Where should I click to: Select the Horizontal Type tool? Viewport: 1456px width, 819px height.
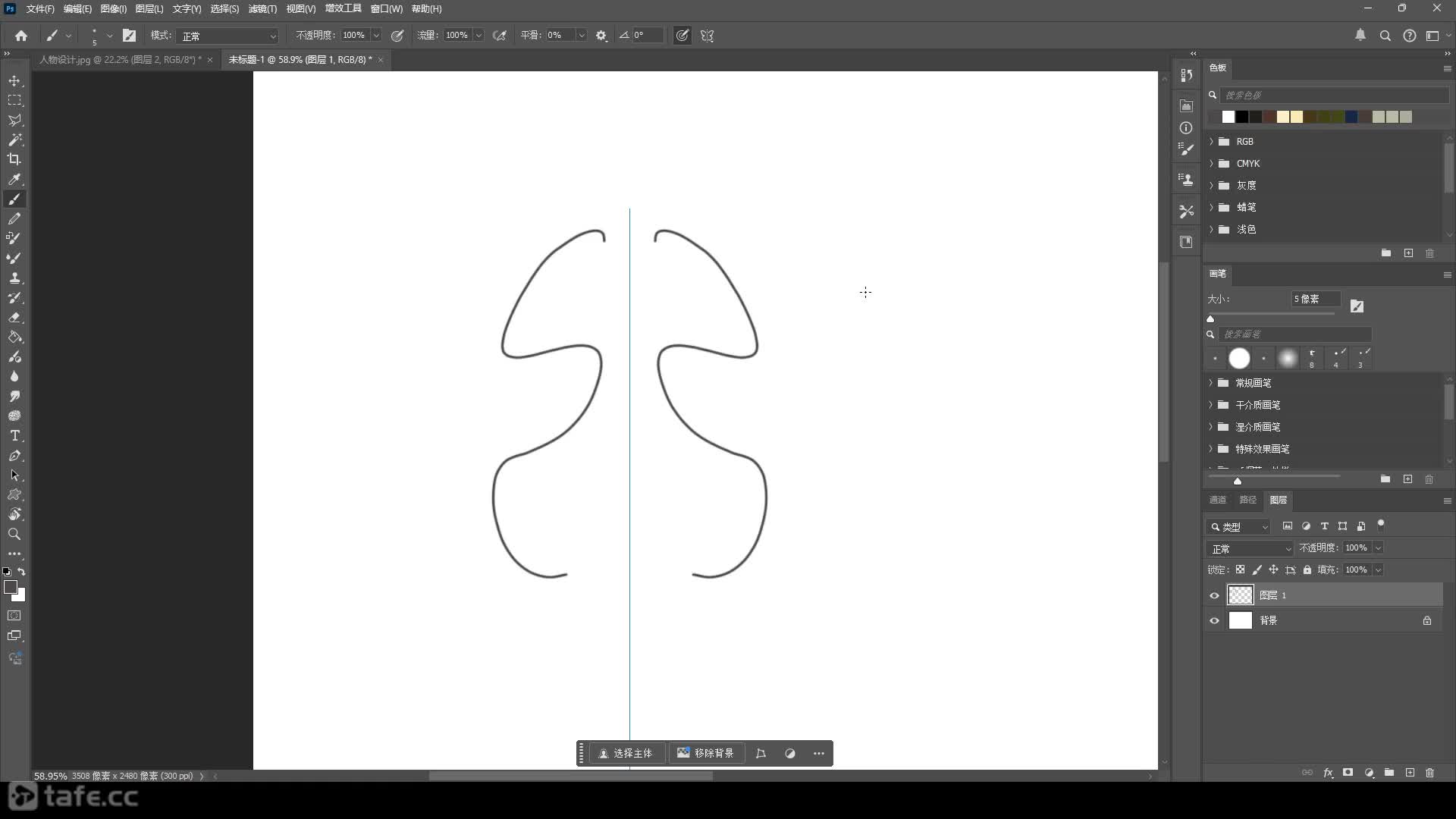[x=14, y=436]
